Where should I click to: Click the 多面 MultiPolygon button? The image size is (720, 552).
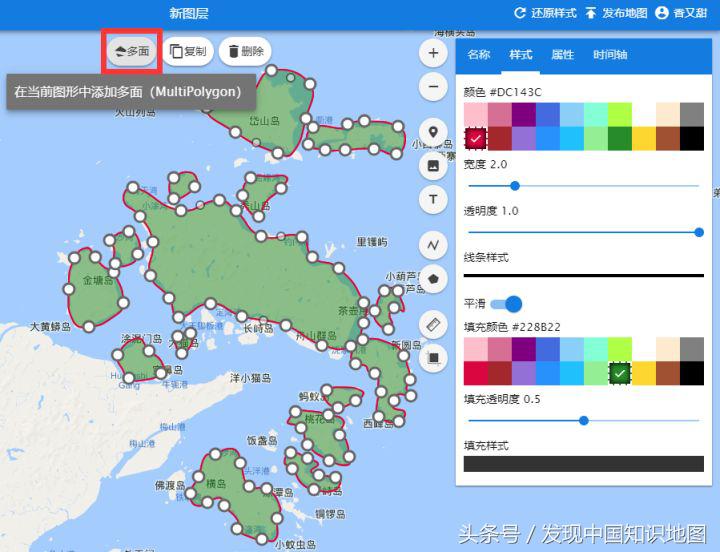pyautogui.click(x=132, y=51)
